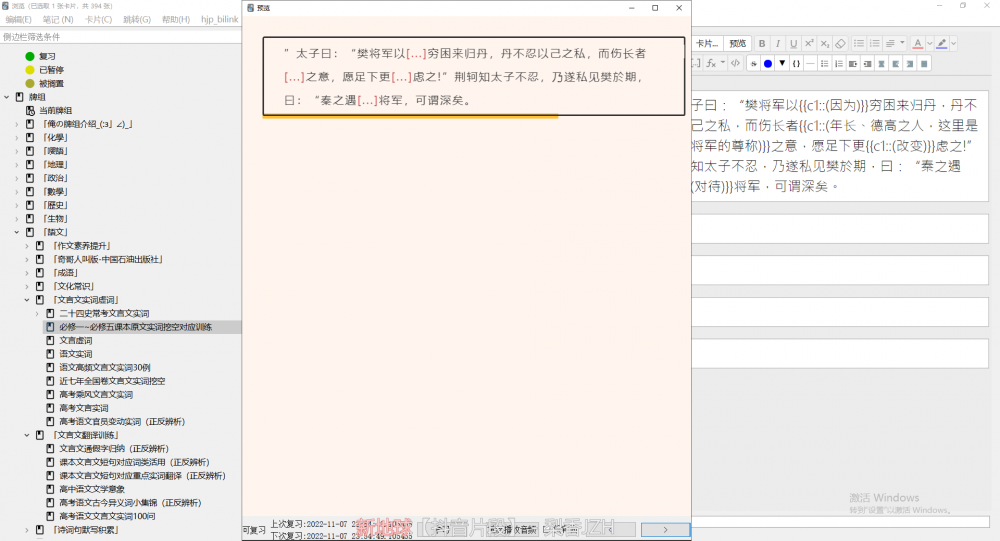Click the numbered list icon in second toolbar row
The height and width of the screenshot is (541, 1000).
point(839,63)
